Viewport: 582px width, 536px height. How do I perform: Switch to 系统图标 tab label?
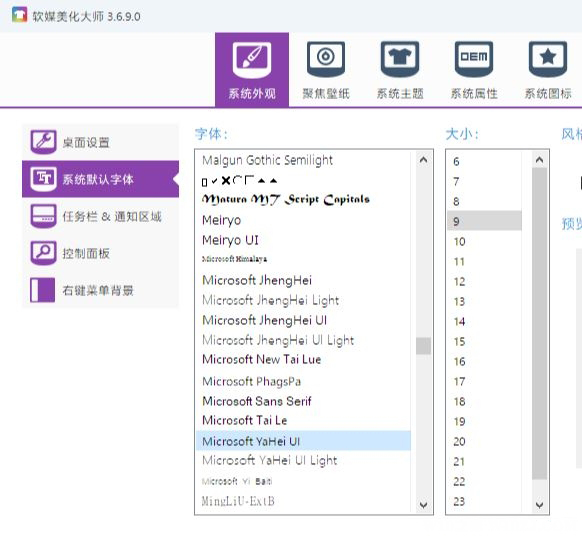[x=547, y=94]
